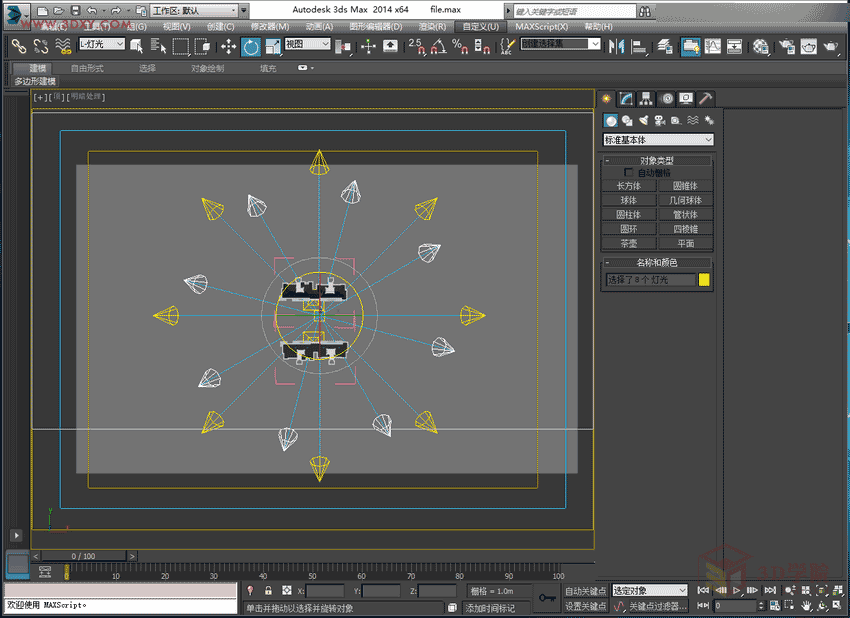Viewport: 850px width, 618px height.
Task: Select the Rotate tool in main toolbar
Action: pos(250,46)
